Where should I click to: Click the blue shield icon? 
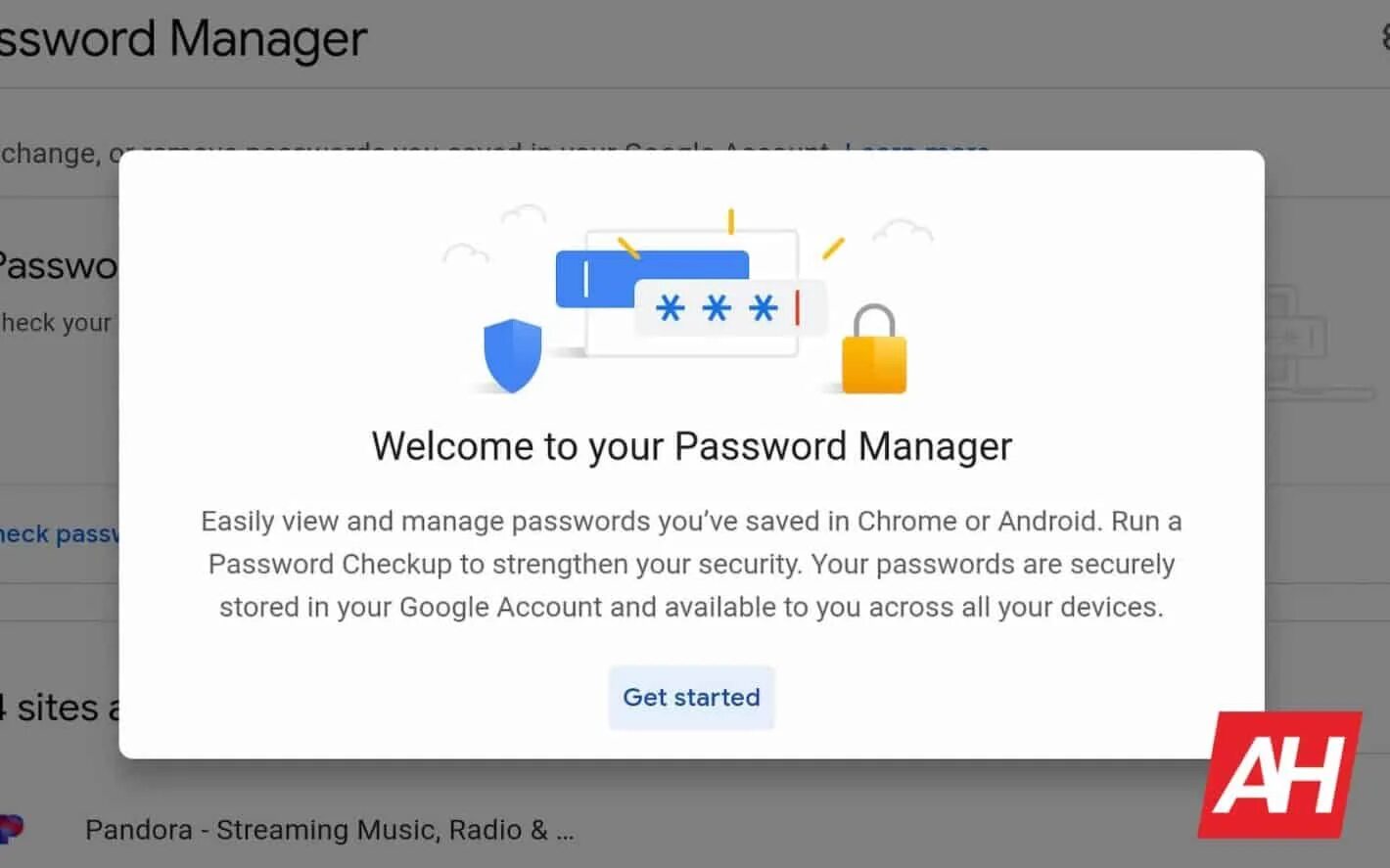pos(513,354)
